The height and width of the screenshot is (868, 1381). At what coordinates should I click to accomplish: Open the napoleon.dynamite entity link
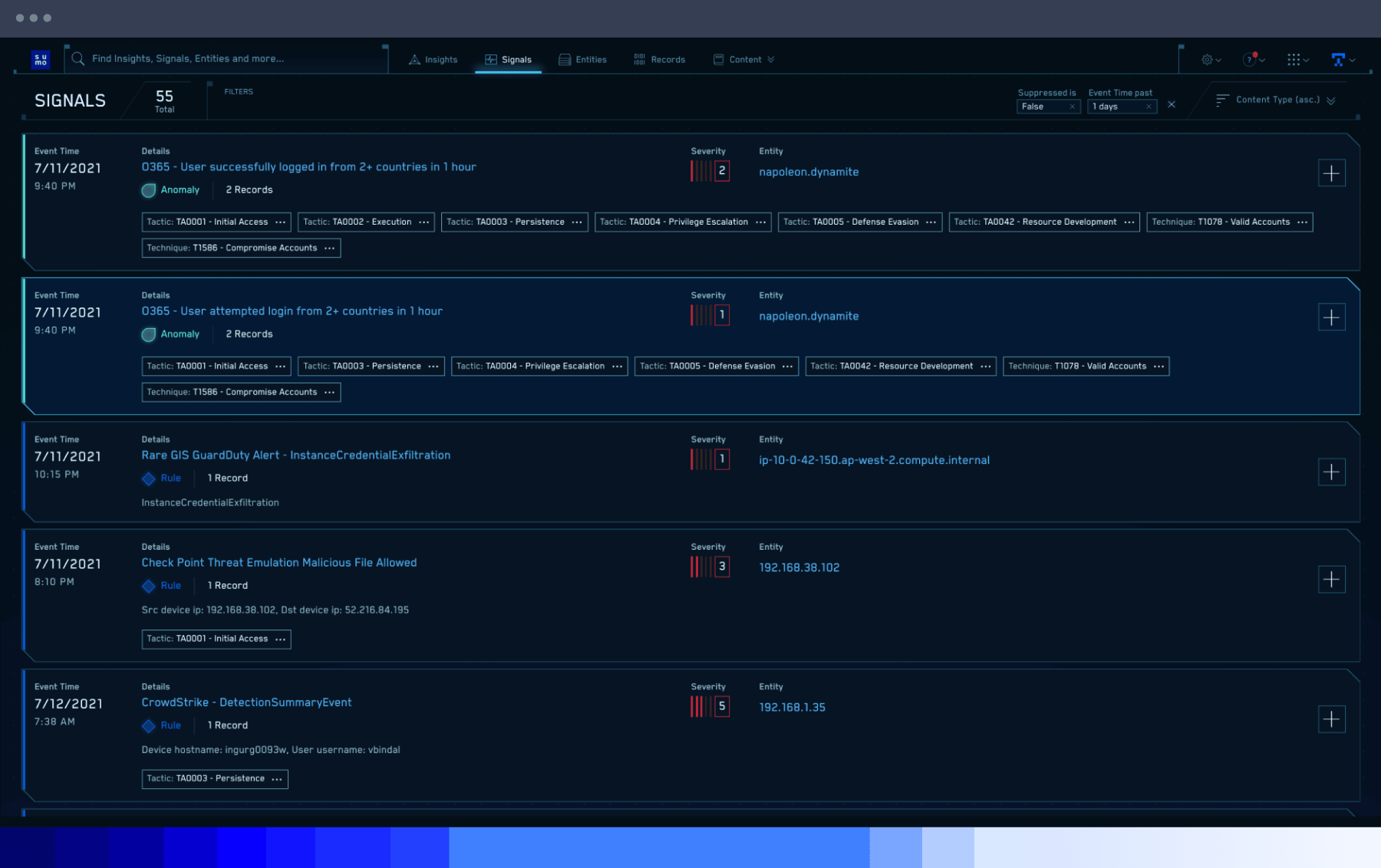(x=809, y=173)
